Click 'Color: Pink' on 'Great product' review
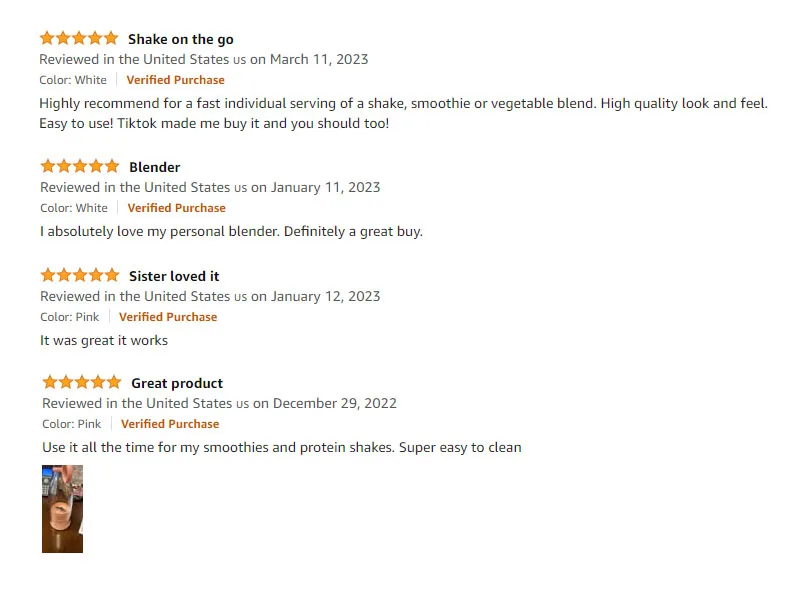This screenshot has height=600, width=800. 72,424
